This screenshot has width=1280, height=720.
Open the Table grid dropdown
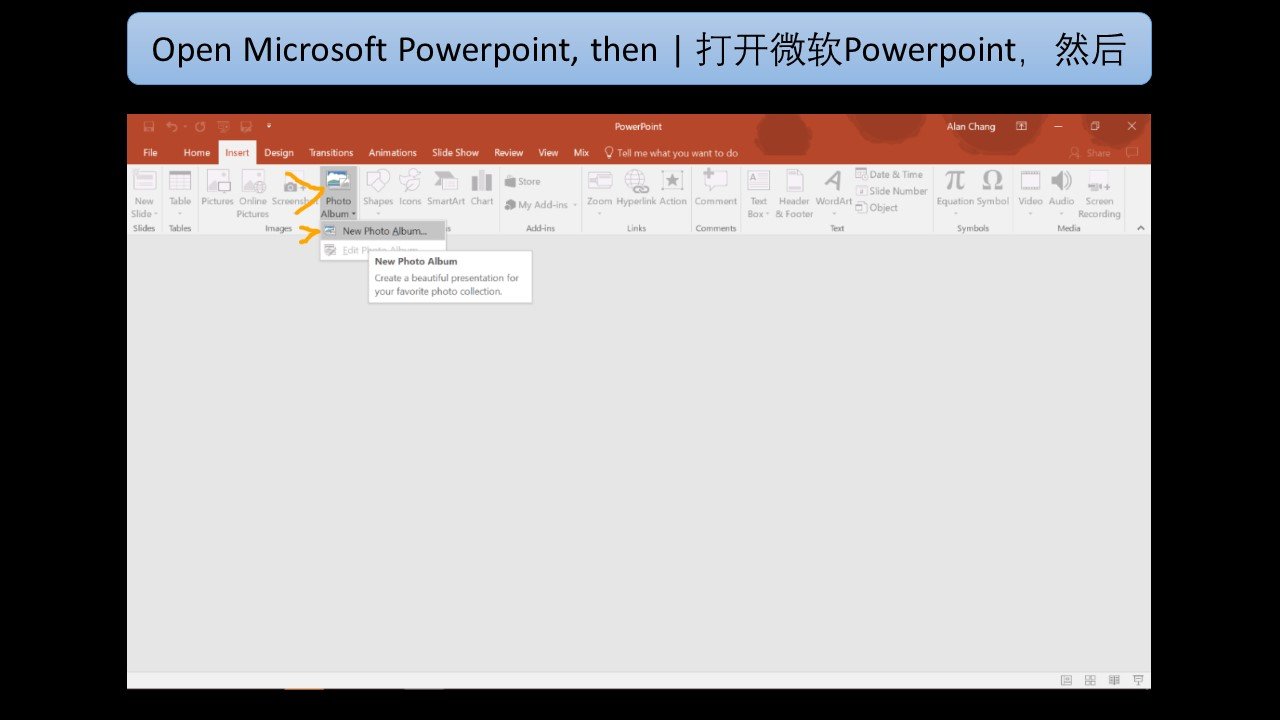point(180,194)
